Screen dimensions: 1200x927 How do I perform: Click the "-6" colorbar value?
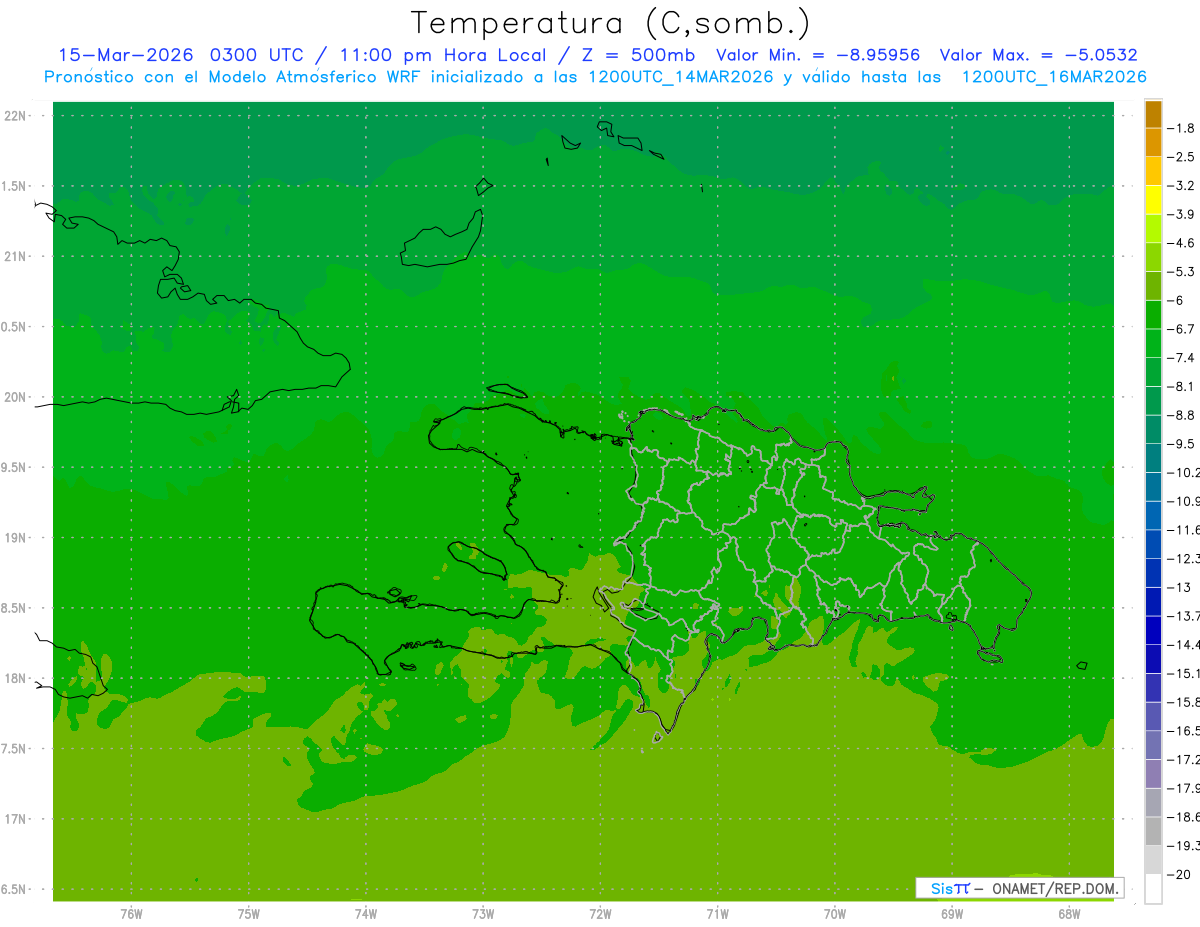coord(1176,300)
